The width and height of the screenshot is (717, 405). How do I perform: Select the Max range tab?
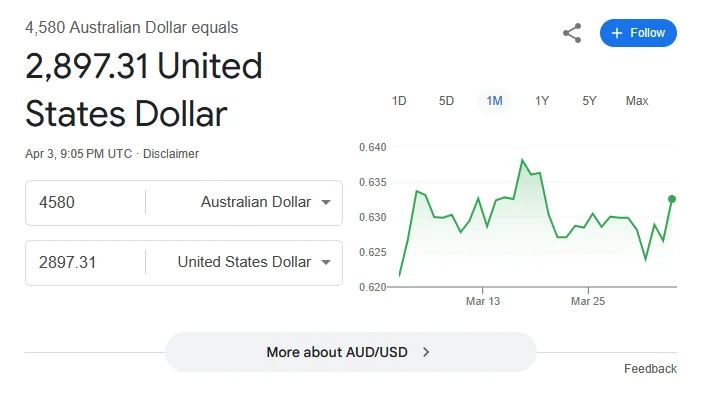(x=637, y=101)
